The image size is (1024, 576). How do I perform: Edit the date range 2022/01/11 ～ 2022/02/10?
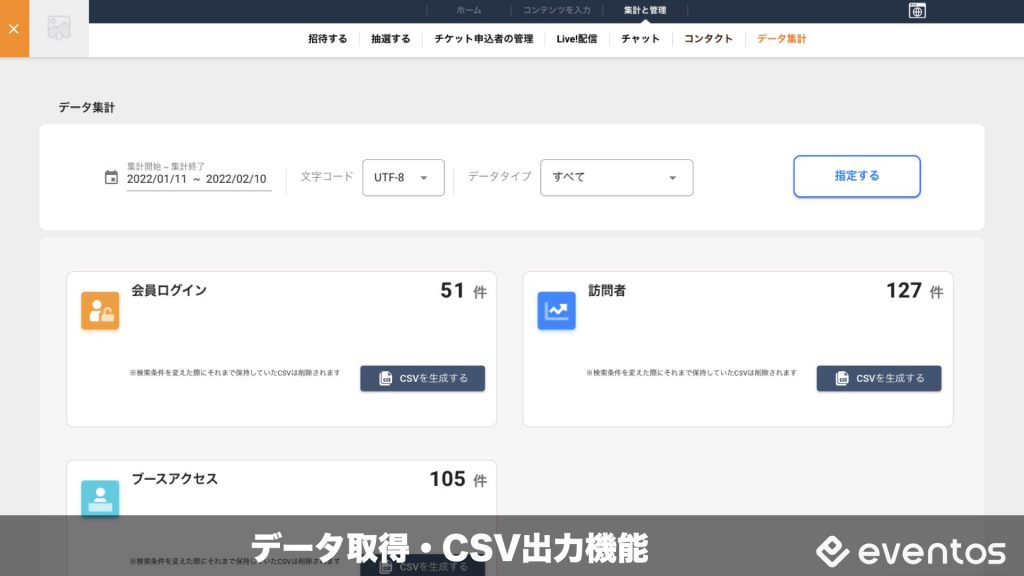coord(197,179)
